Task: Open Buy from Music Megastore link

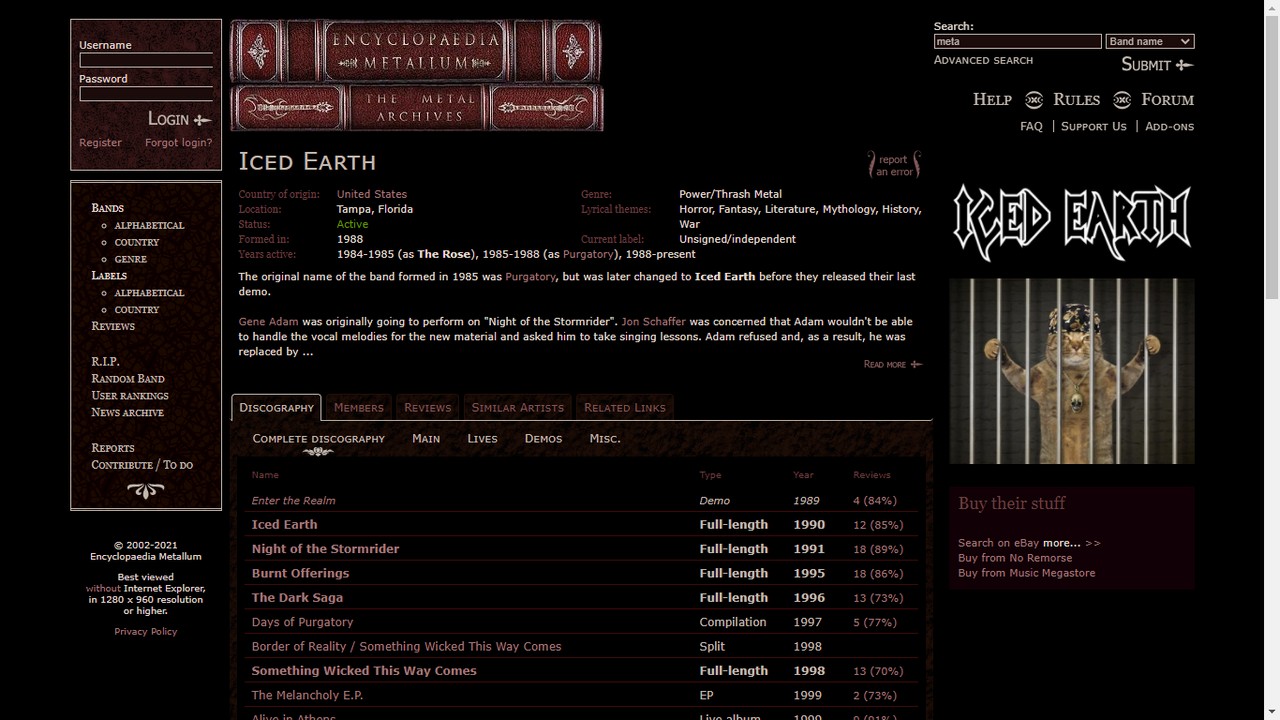Action: [x=1027, y=573]
